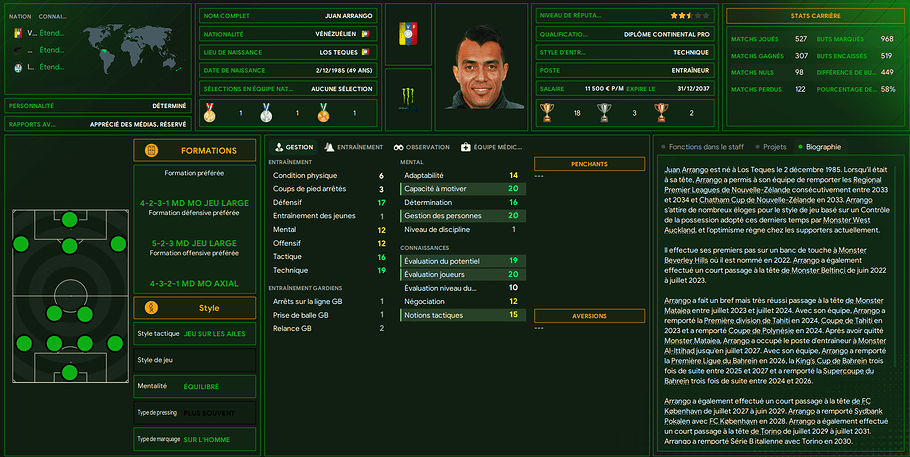Switch to the Entraînement tab
The width and height of the screenshot is (910, 457).
(353, 147)
